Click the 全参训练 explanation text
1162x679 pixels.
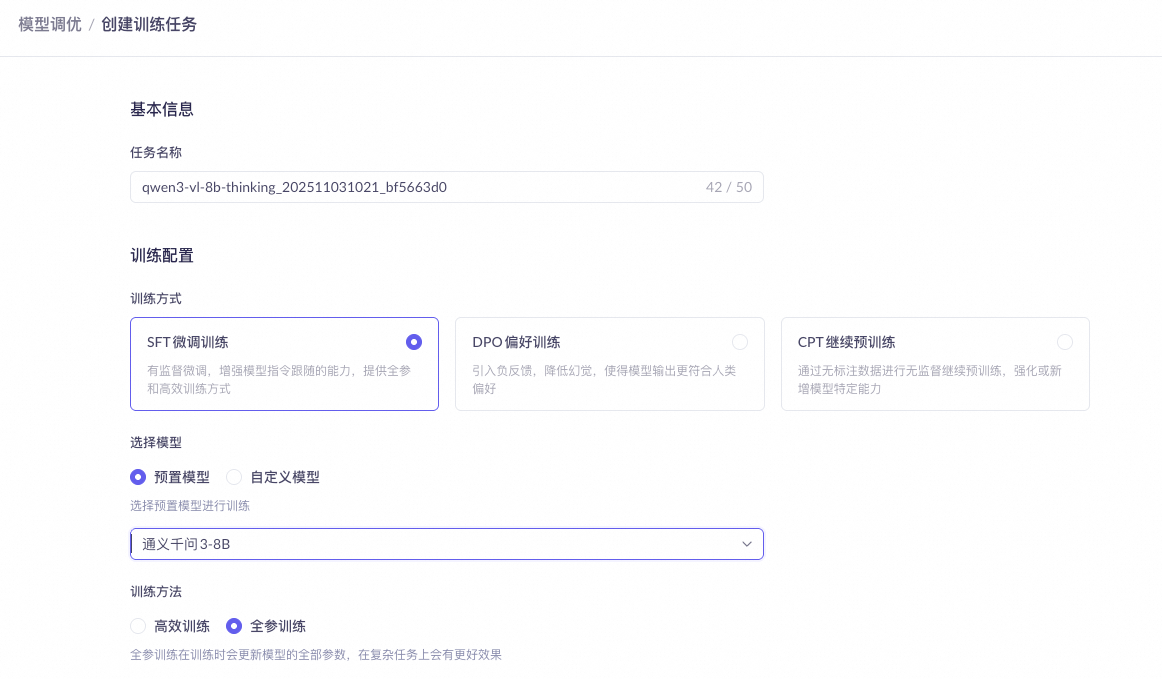(x=316, y=655)
